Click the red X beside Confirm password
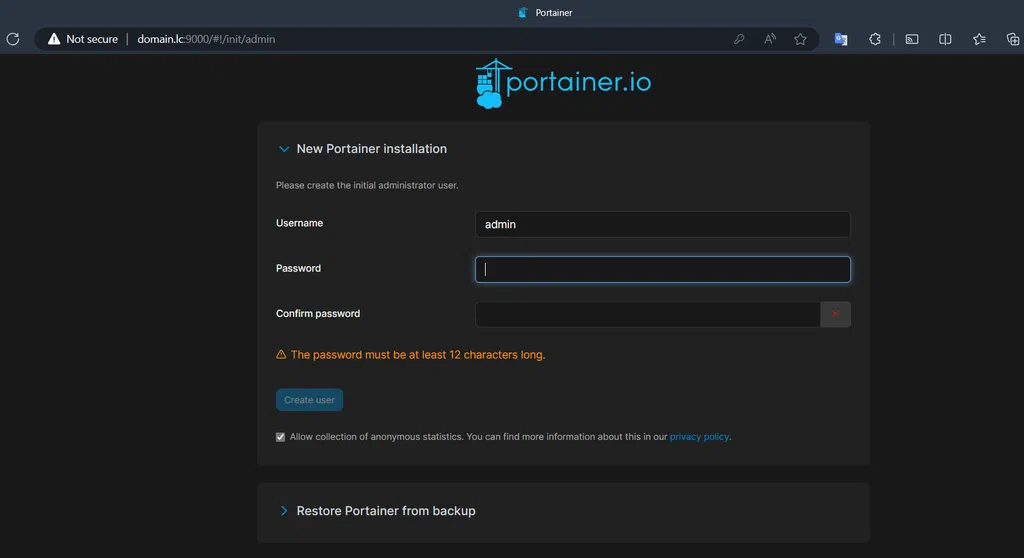1024x558 pixels. [x=835, y=314]
